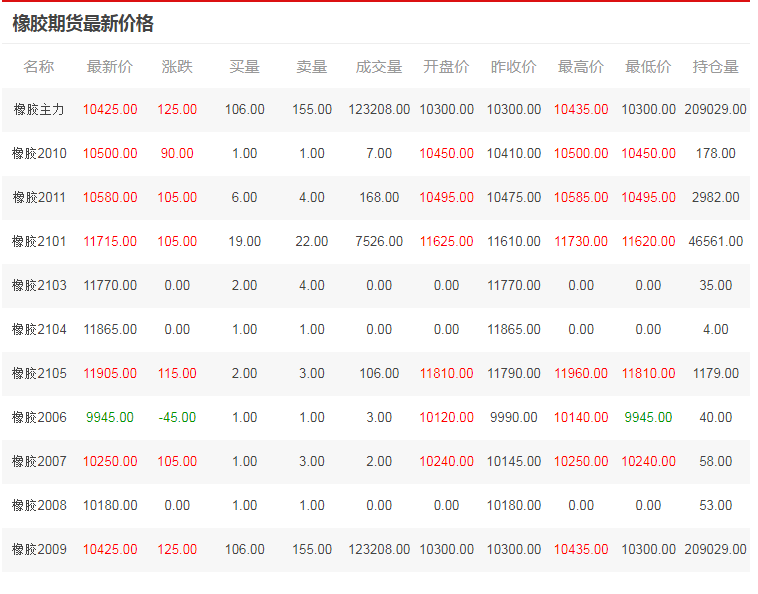Click the 橡胶2105 contract name
The image size is (758, 594).
(39, 373)
